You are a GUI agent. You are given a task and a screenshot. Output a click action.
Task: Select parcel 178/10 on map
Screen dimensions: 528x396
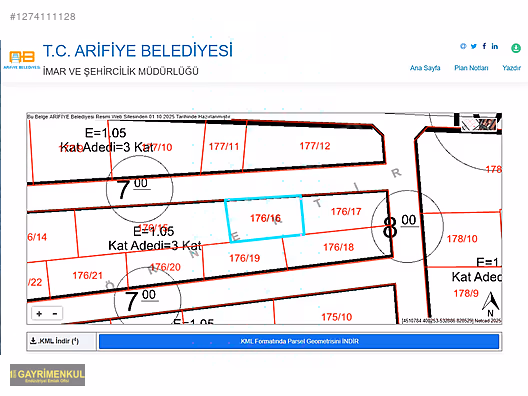click(462, 239)
